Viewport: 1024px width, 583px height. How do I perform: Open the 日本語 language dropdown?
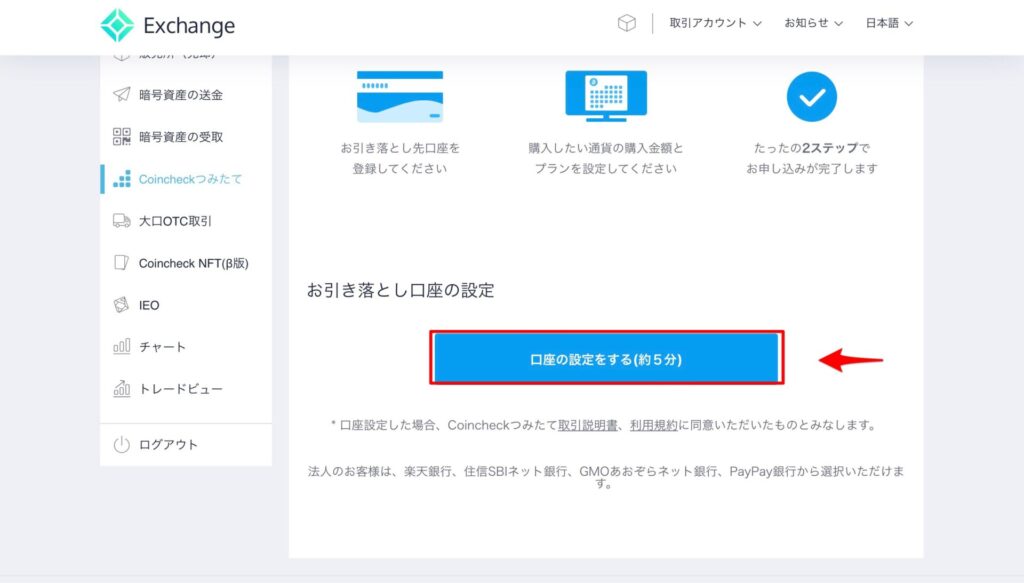889,23
